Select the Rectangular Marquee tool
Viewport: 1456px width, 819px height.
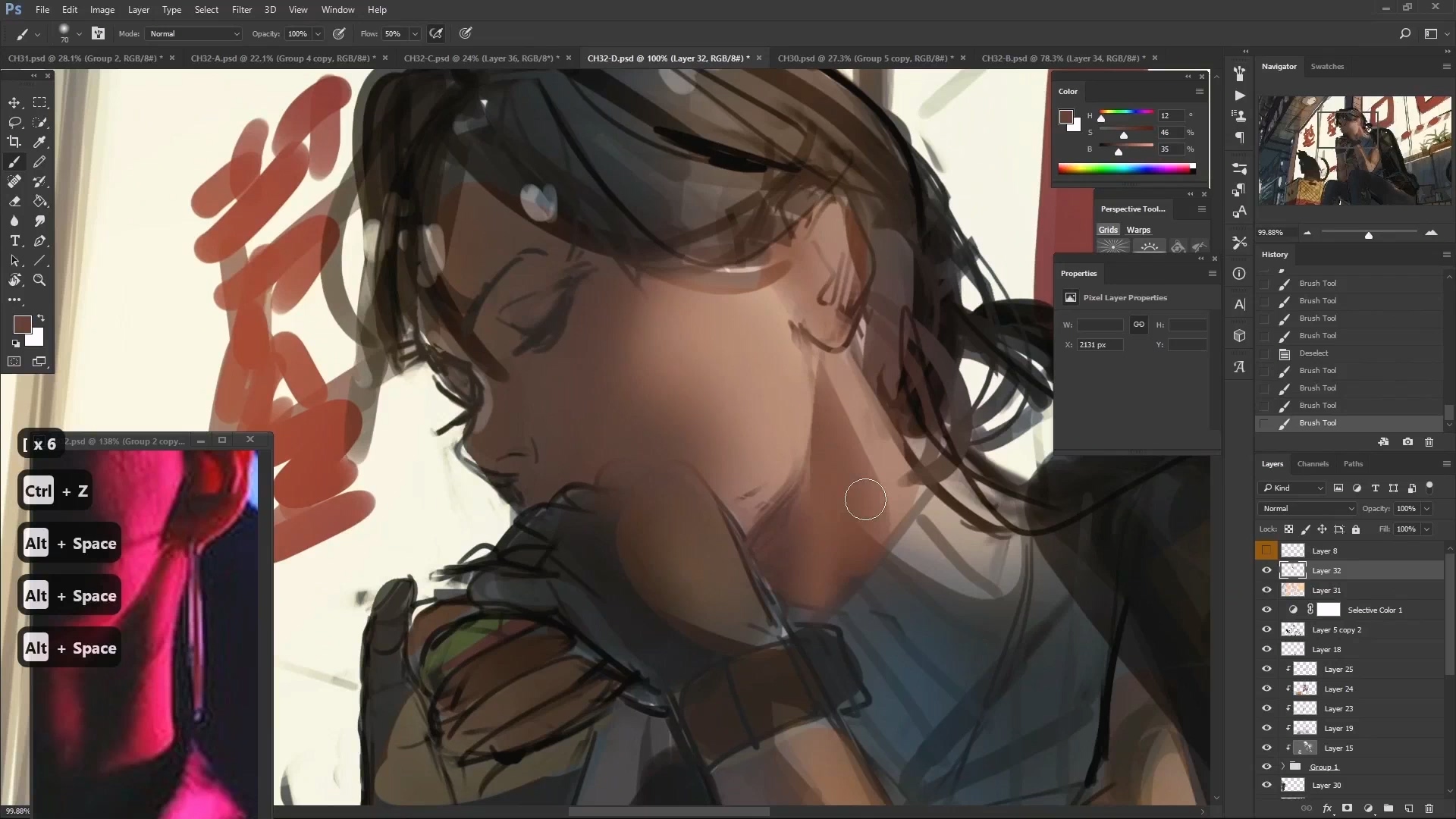(40, 102)
